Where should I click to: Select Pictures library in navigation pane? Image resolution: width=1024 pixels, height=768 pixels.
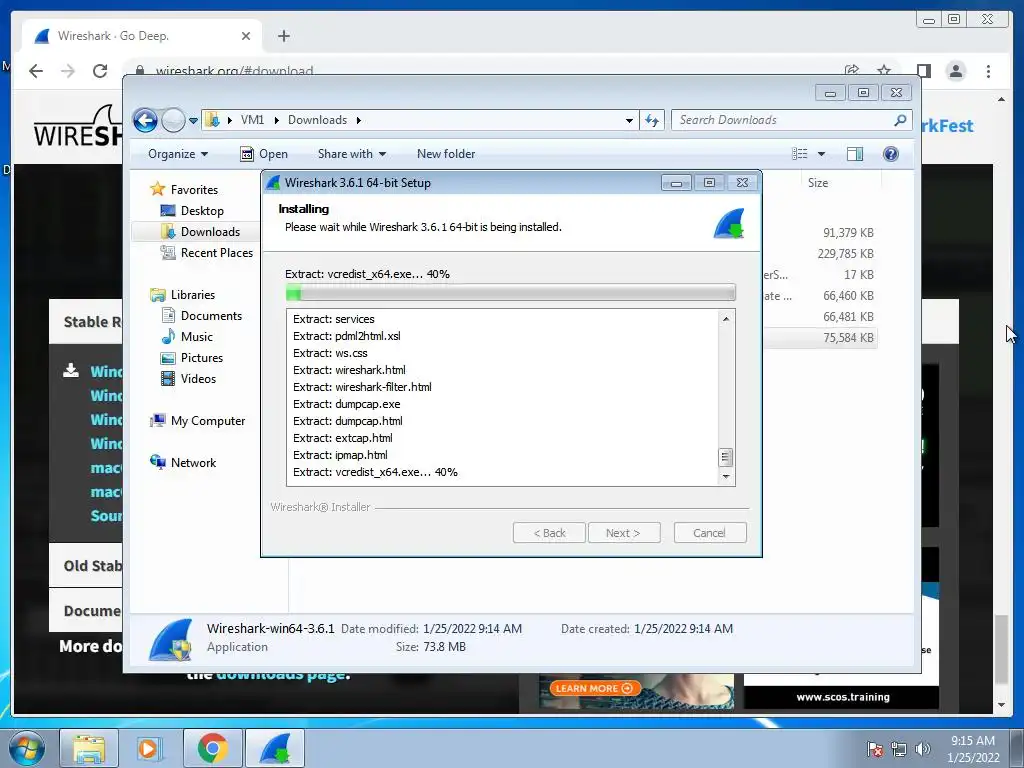pyautogui.click(x=201, y=358)
